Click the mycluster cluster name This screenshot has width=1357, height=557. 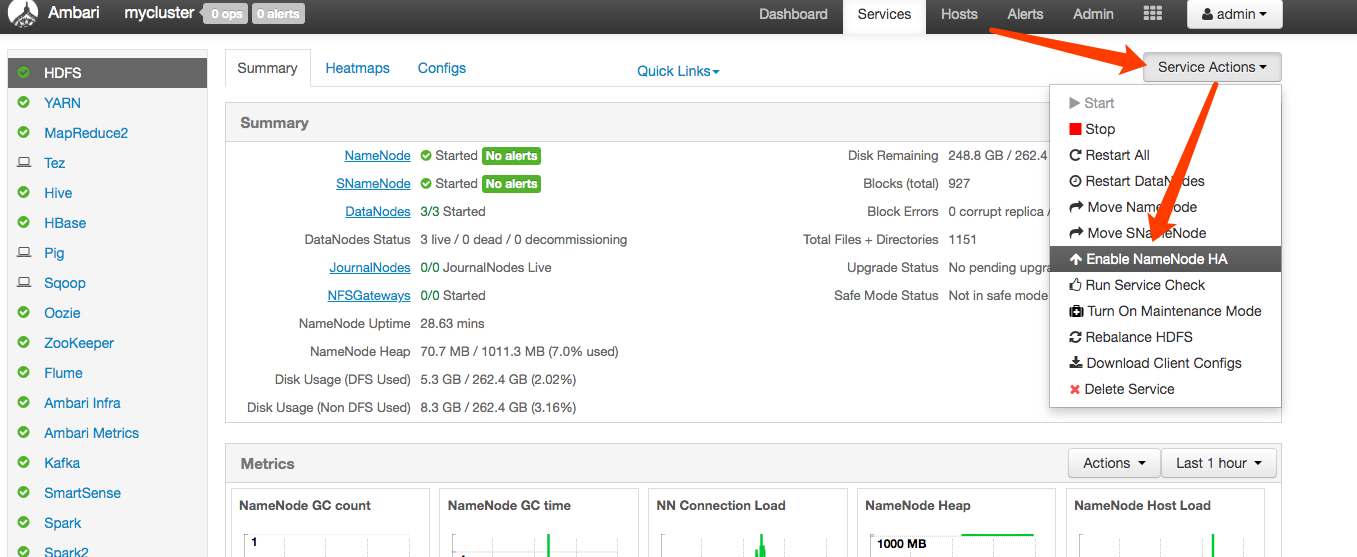point(159,14)
